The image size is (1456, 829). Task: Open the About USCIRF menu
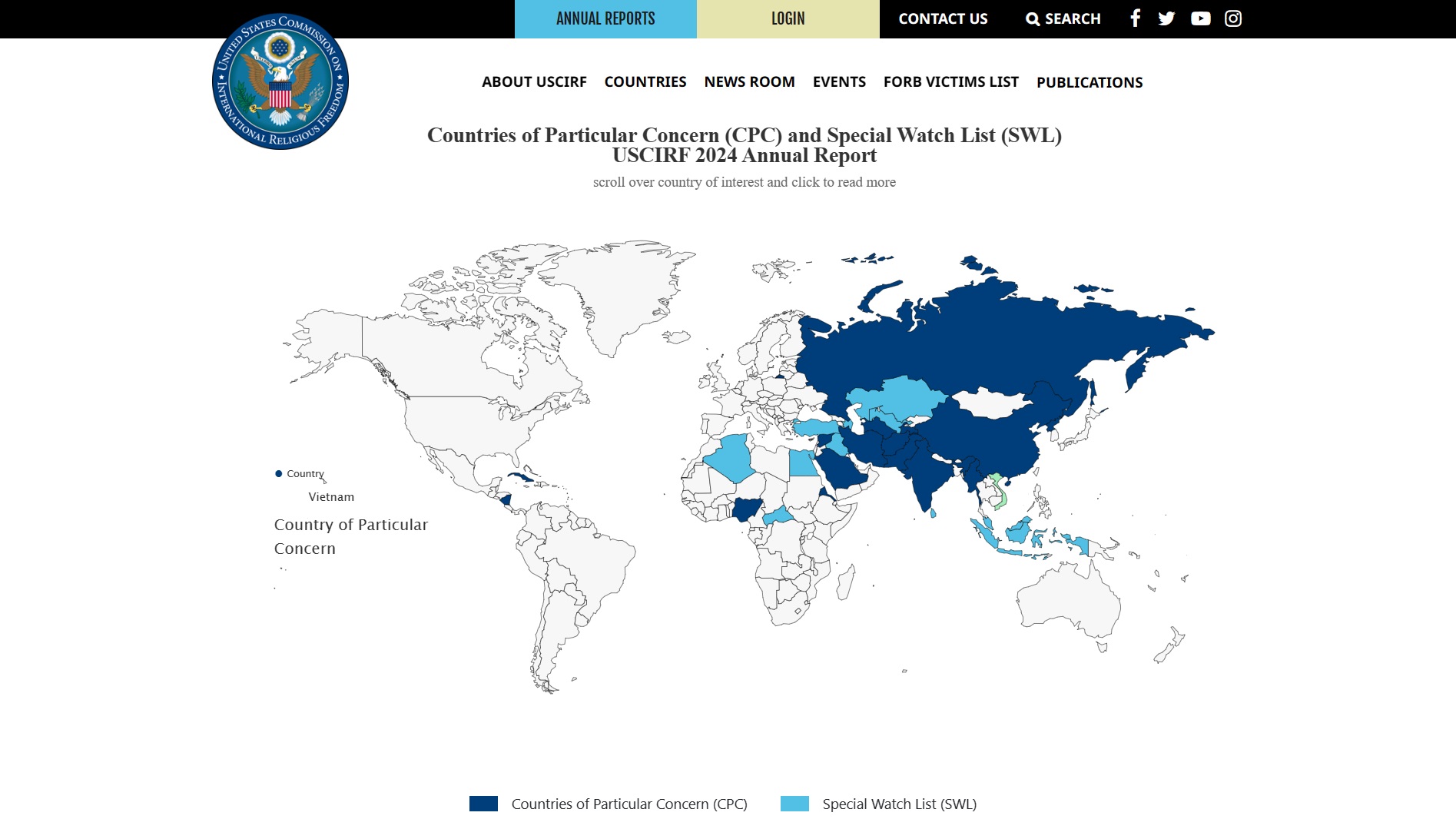pos(534,81)
